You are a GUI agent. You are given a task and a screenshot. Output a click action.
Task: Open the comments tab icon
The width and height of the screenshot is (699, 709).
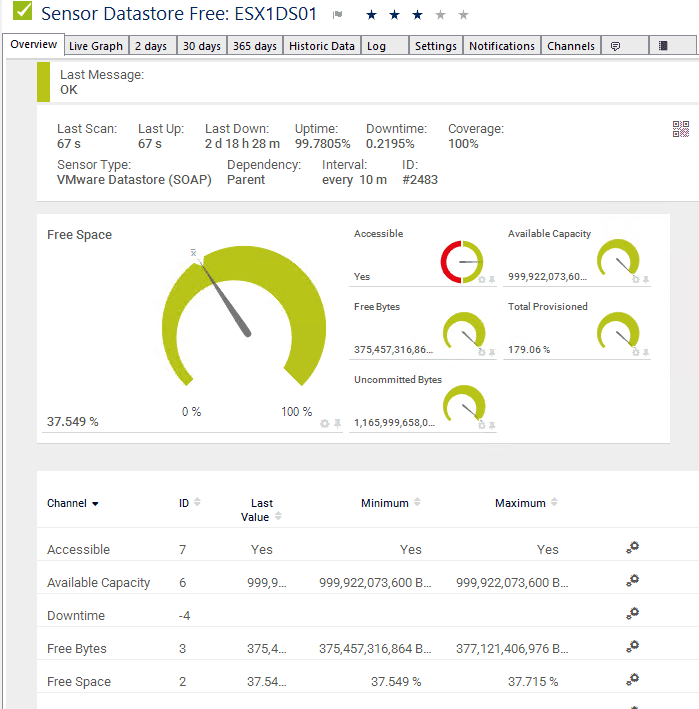pos(616,46)
